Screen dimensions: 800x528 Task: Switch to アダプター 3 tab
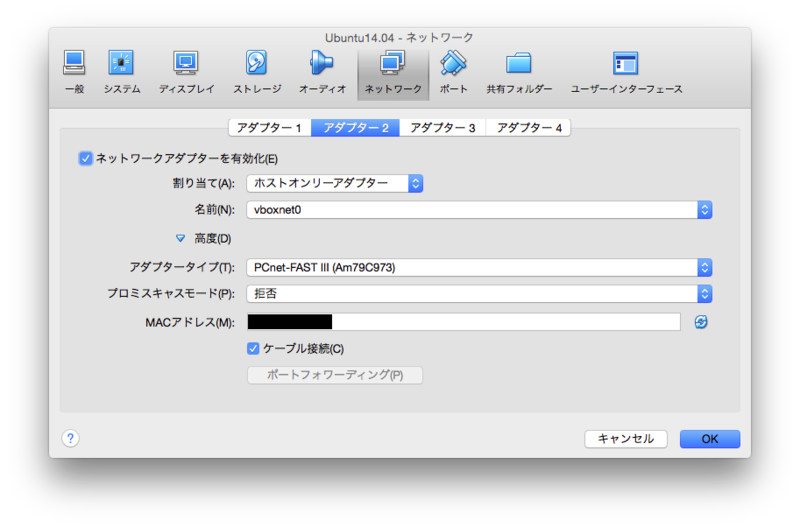pyautogui.click(x=443, y=128)
